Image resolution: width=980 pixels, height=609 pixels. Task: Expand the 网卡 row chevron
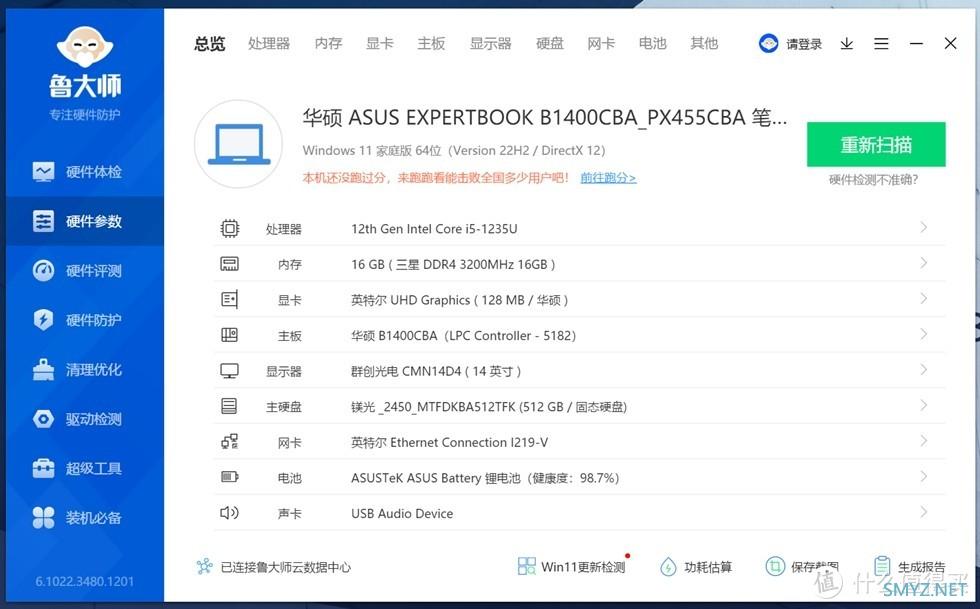(x=923, y=441)
